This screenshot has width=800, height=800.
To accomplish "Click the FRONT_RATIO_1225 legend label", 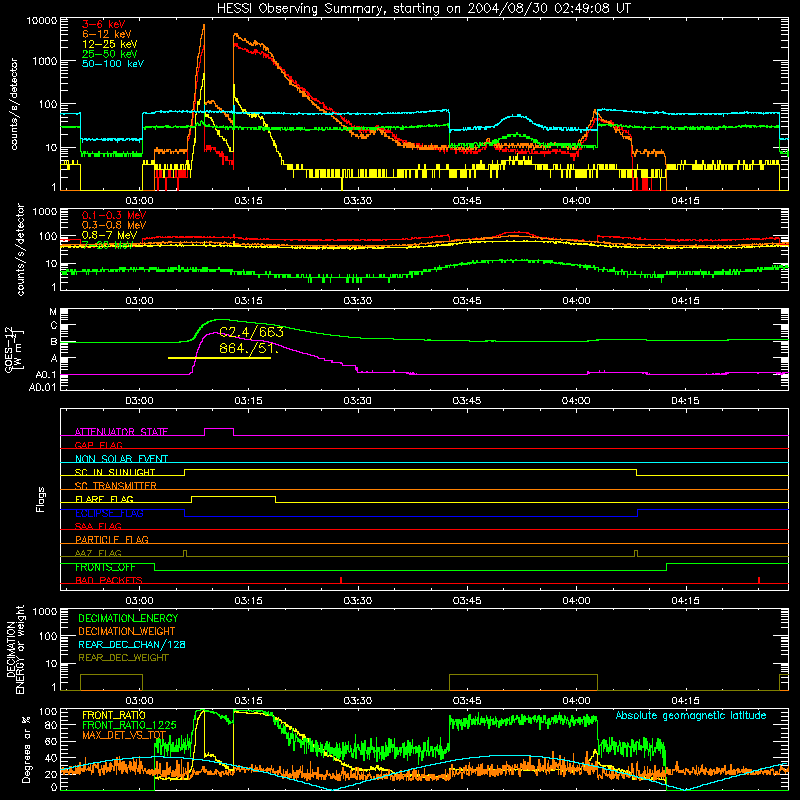I will 129,725.
